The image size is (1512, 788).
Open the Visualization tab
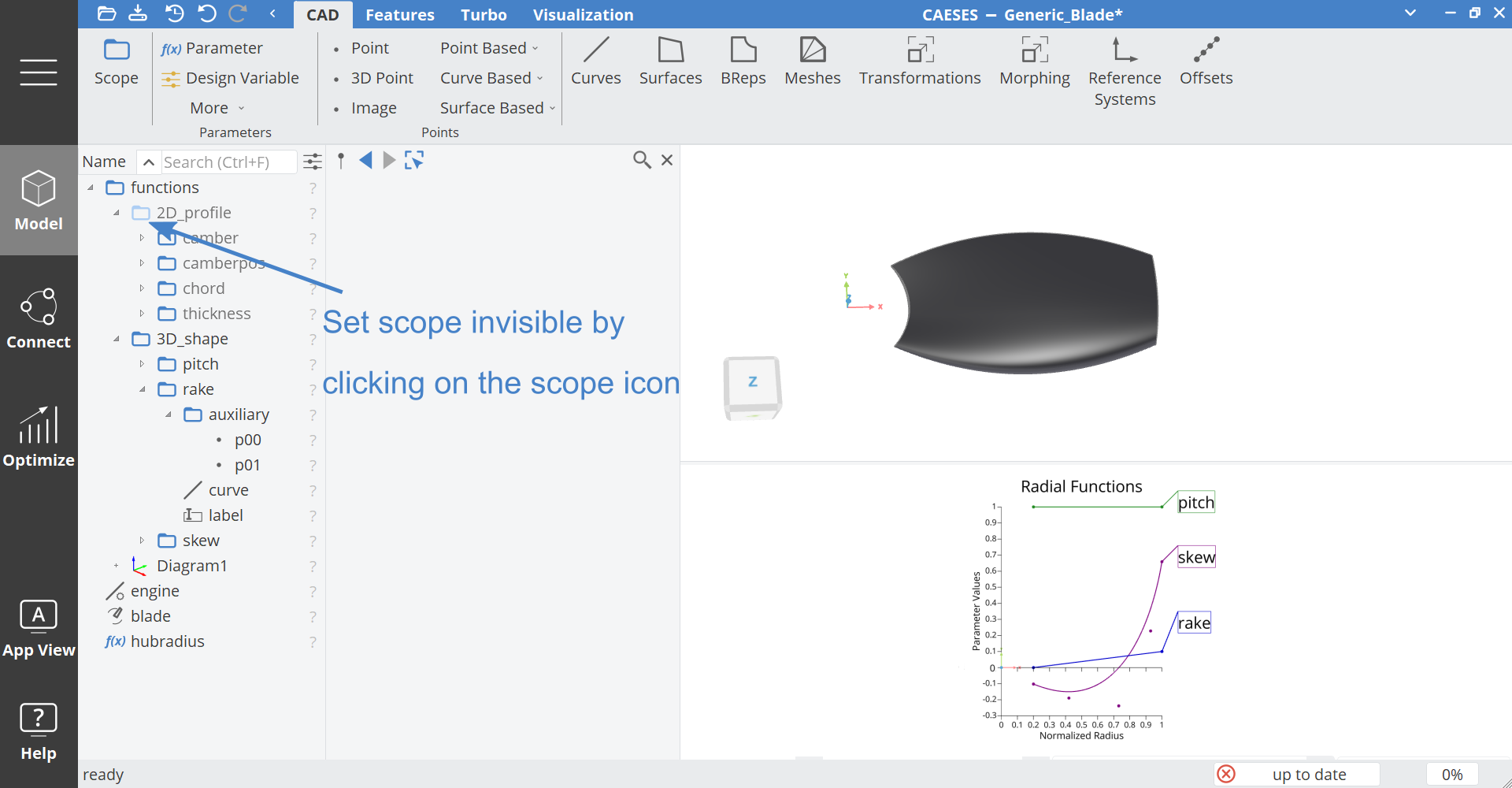tap(583, 15)
